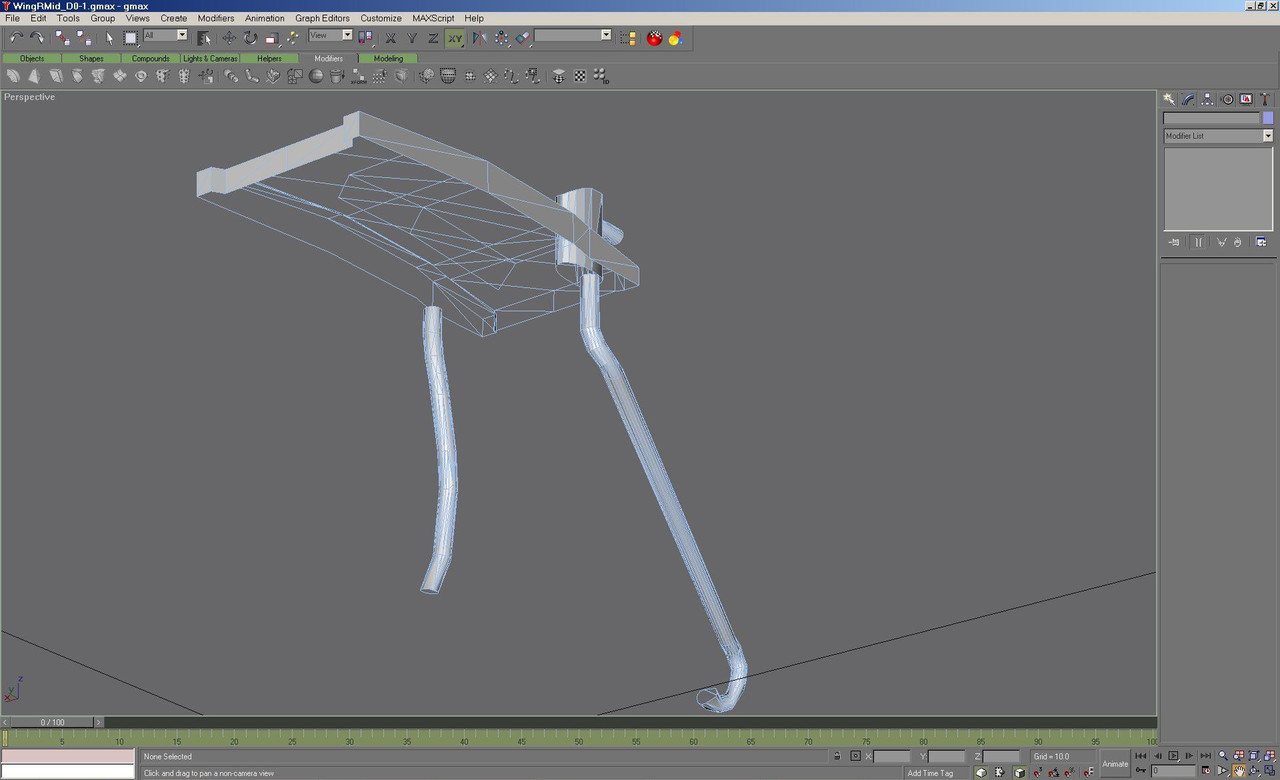1280x780 pixels.
Task: Click the object name input field
Action: pos(1211,118)
